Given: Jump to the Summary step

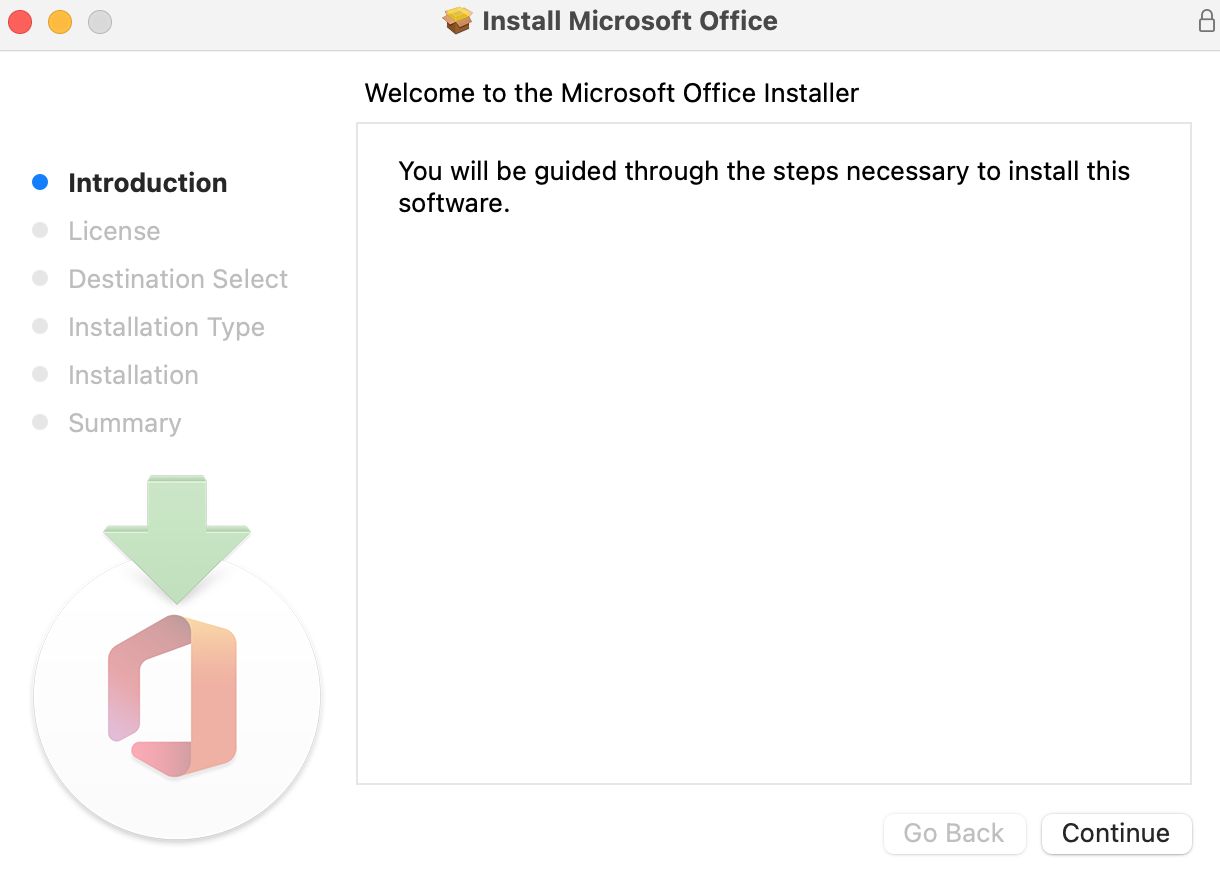Looking at the screenshot, I should pos(125,423).
